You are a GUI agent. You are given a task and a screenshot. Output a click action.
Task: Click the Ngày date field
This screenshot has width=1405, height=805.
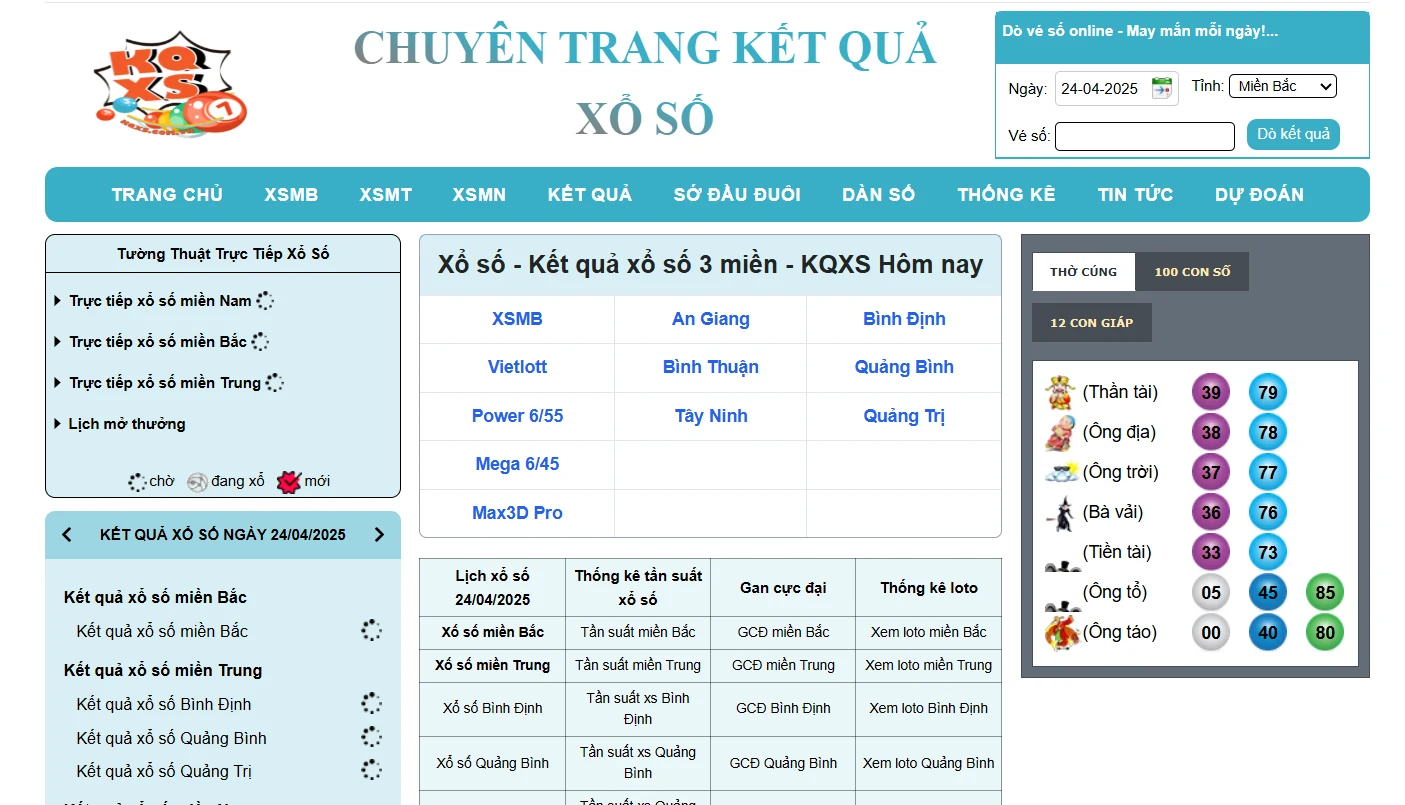(x=1116, y=88)
